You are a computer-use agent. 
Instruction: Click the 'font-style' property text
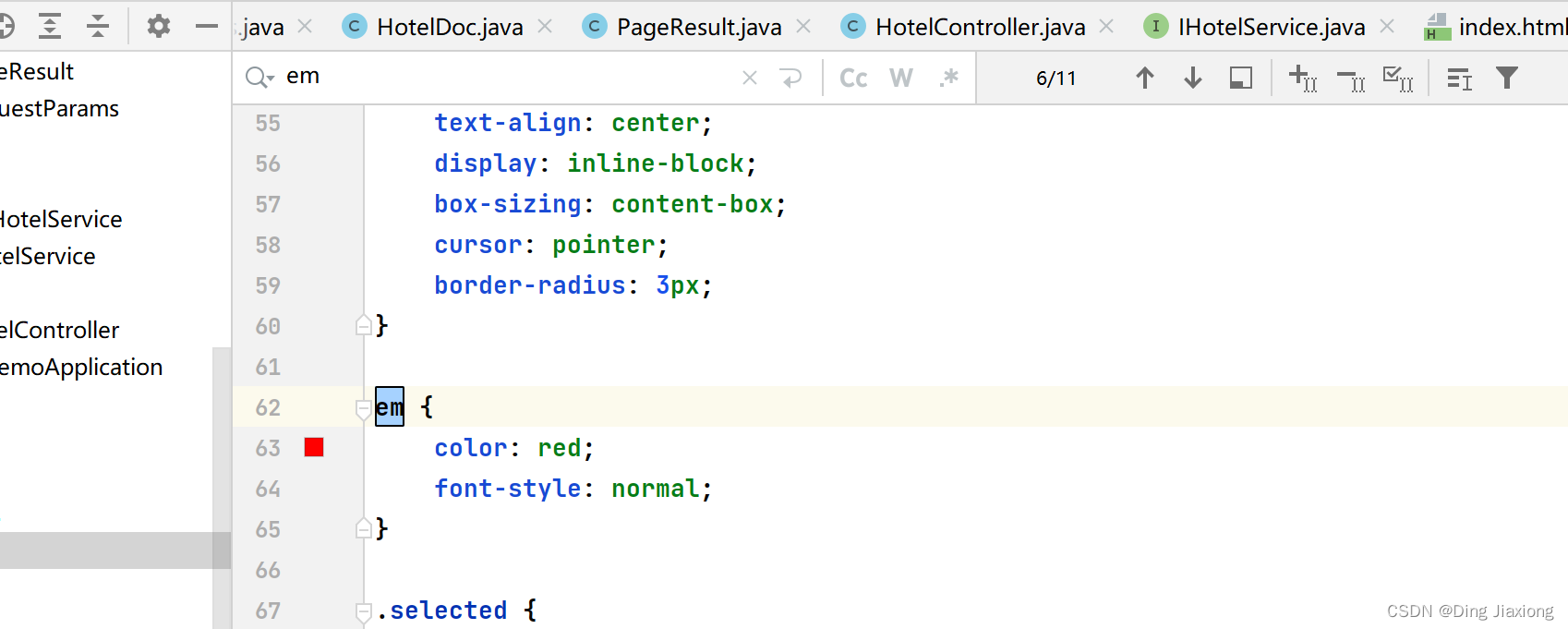pos(508,488)
